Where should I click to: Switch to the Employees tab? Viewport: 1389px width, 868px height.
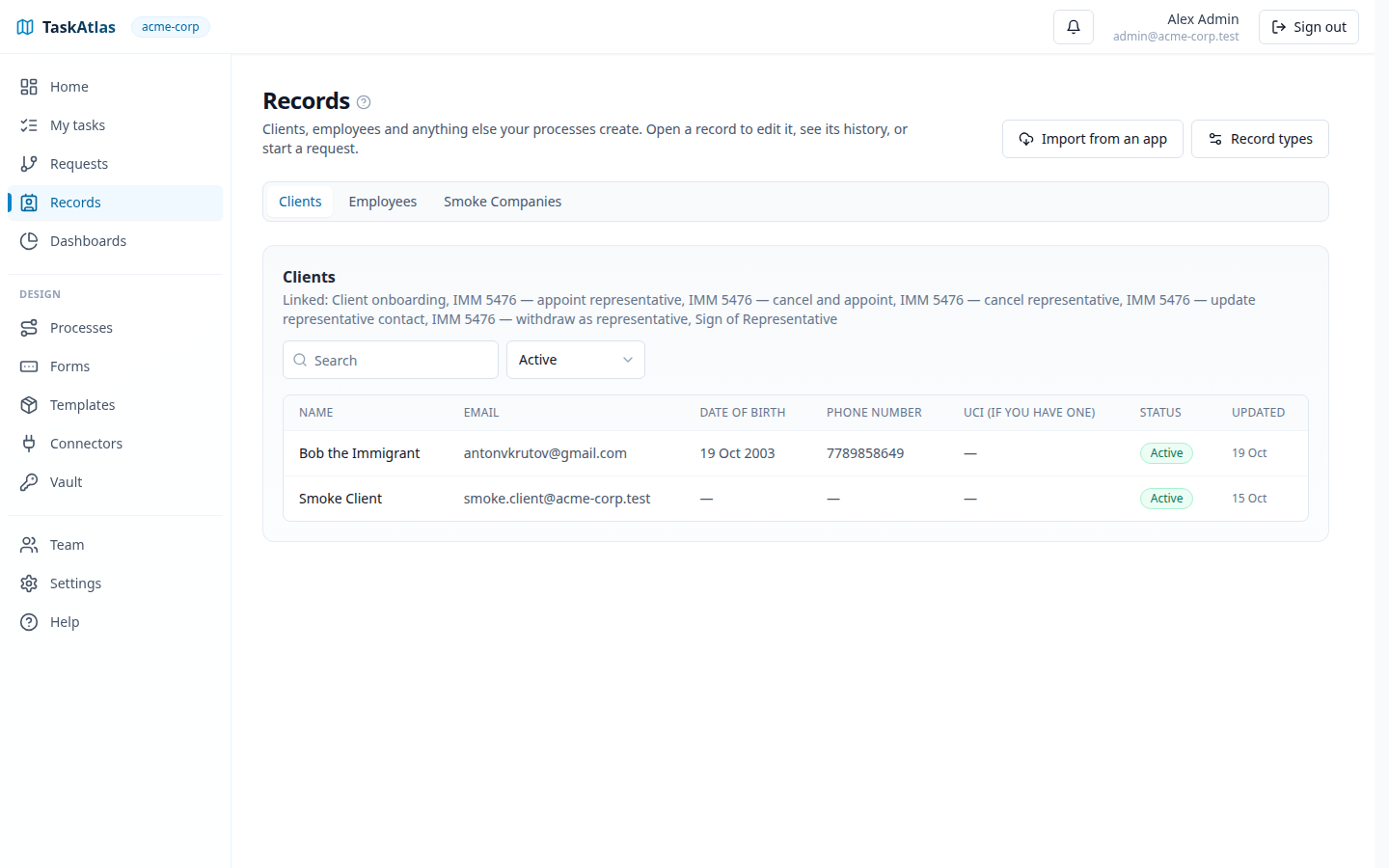(x=383, y=202)
